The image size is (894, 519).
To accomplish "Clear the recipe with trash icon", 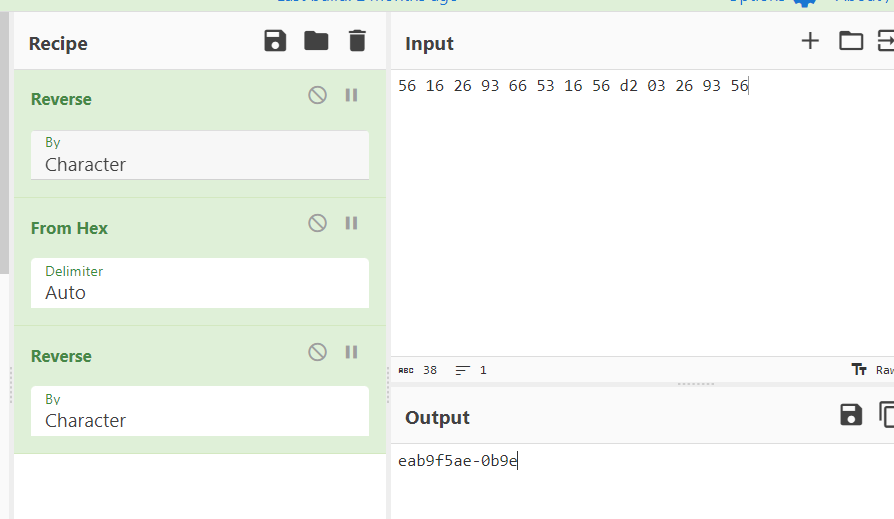I will [x=357, y=41].
